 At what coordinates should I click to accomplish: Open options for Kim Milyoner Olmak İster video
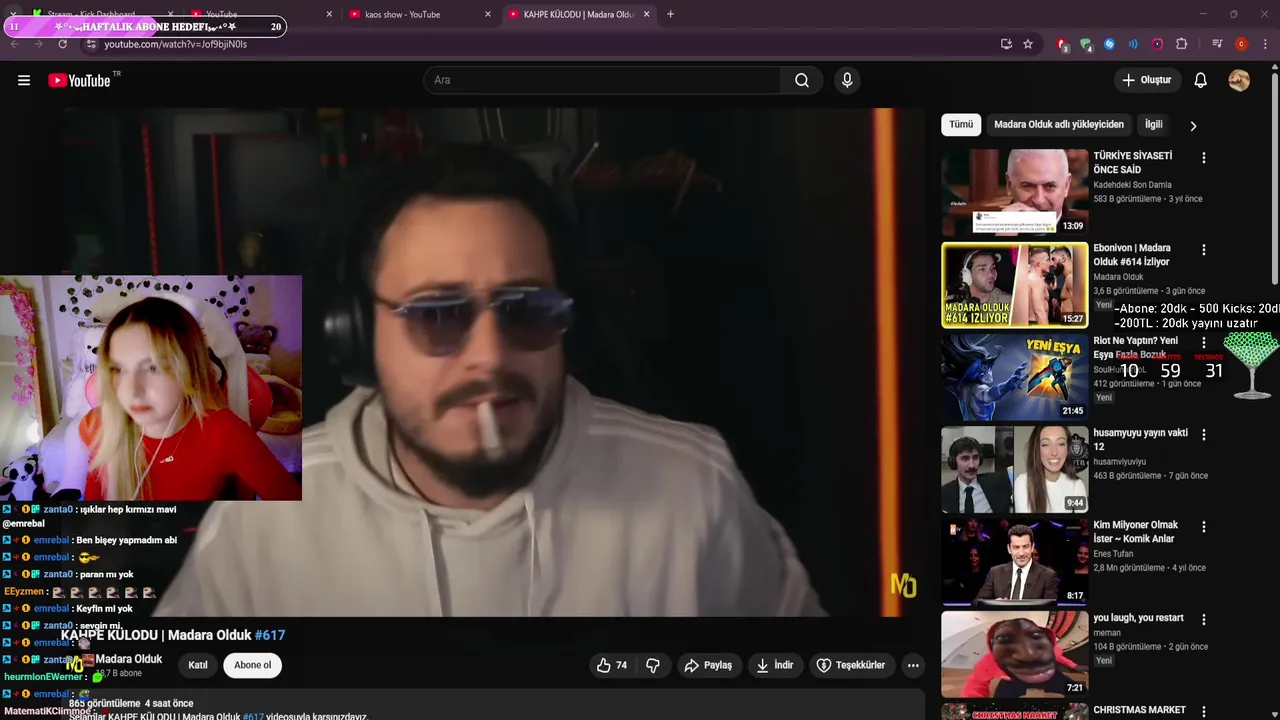(x=1203, y=527)
